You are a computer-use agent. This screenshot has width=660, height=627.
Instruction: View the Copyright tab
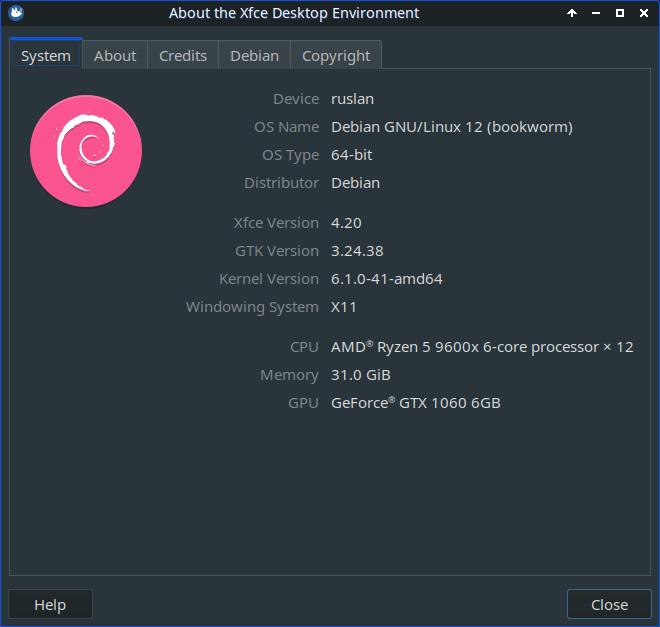336,56
